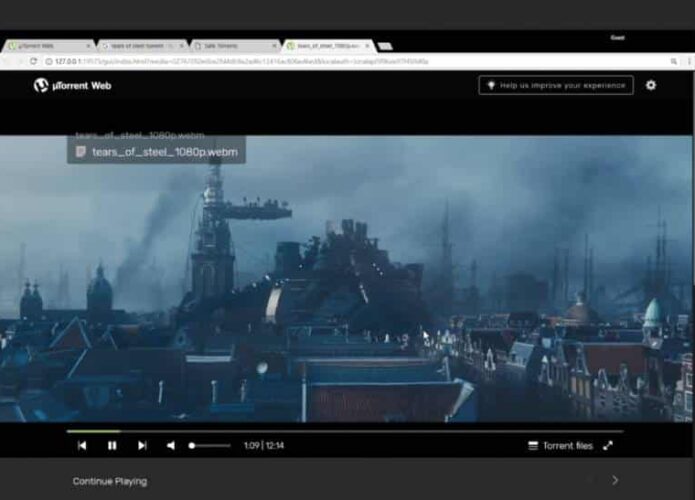Screen dimensions: 695x500
Task: Pause the video playback
Action: pyautogui.click(x=112, y=445)
